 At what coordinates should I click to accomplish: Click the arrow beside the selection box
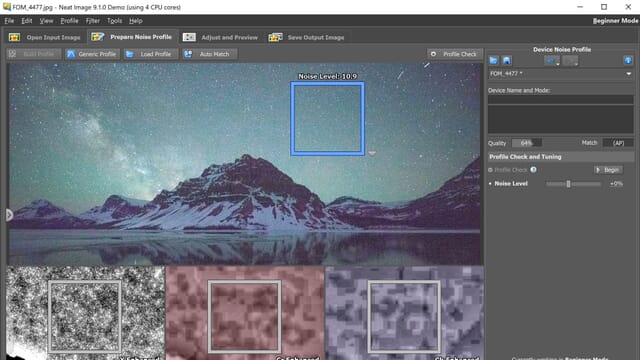[x=372, y=153]
